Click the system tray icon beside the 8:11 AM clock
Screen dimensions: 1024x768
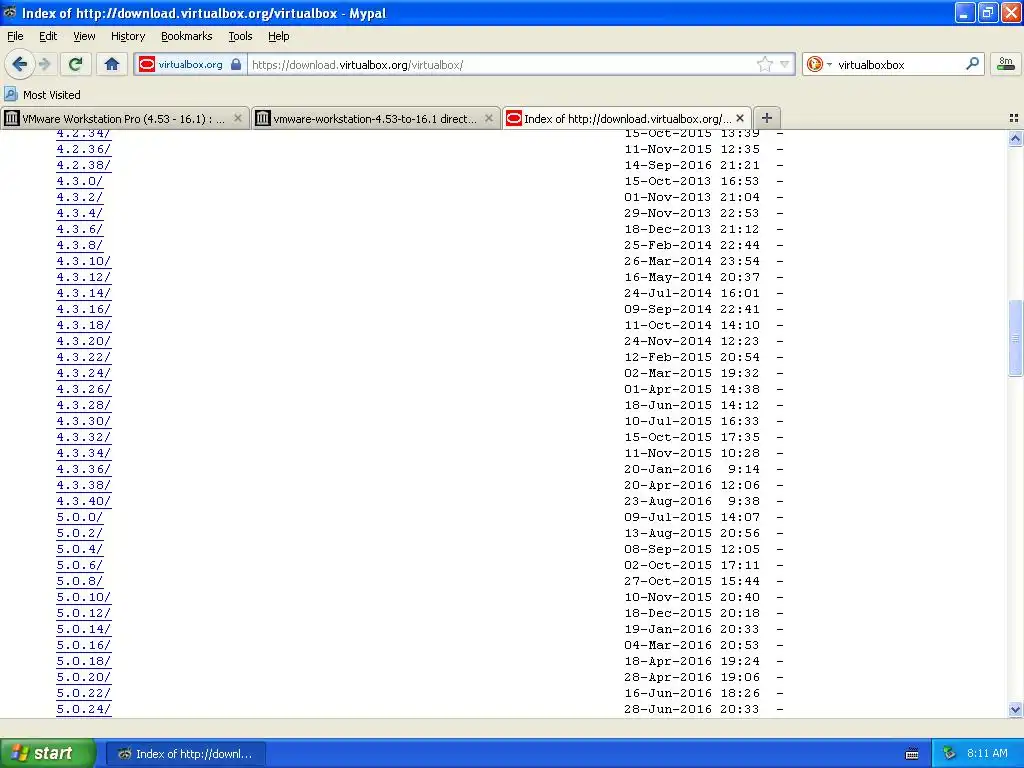(949, 754)
